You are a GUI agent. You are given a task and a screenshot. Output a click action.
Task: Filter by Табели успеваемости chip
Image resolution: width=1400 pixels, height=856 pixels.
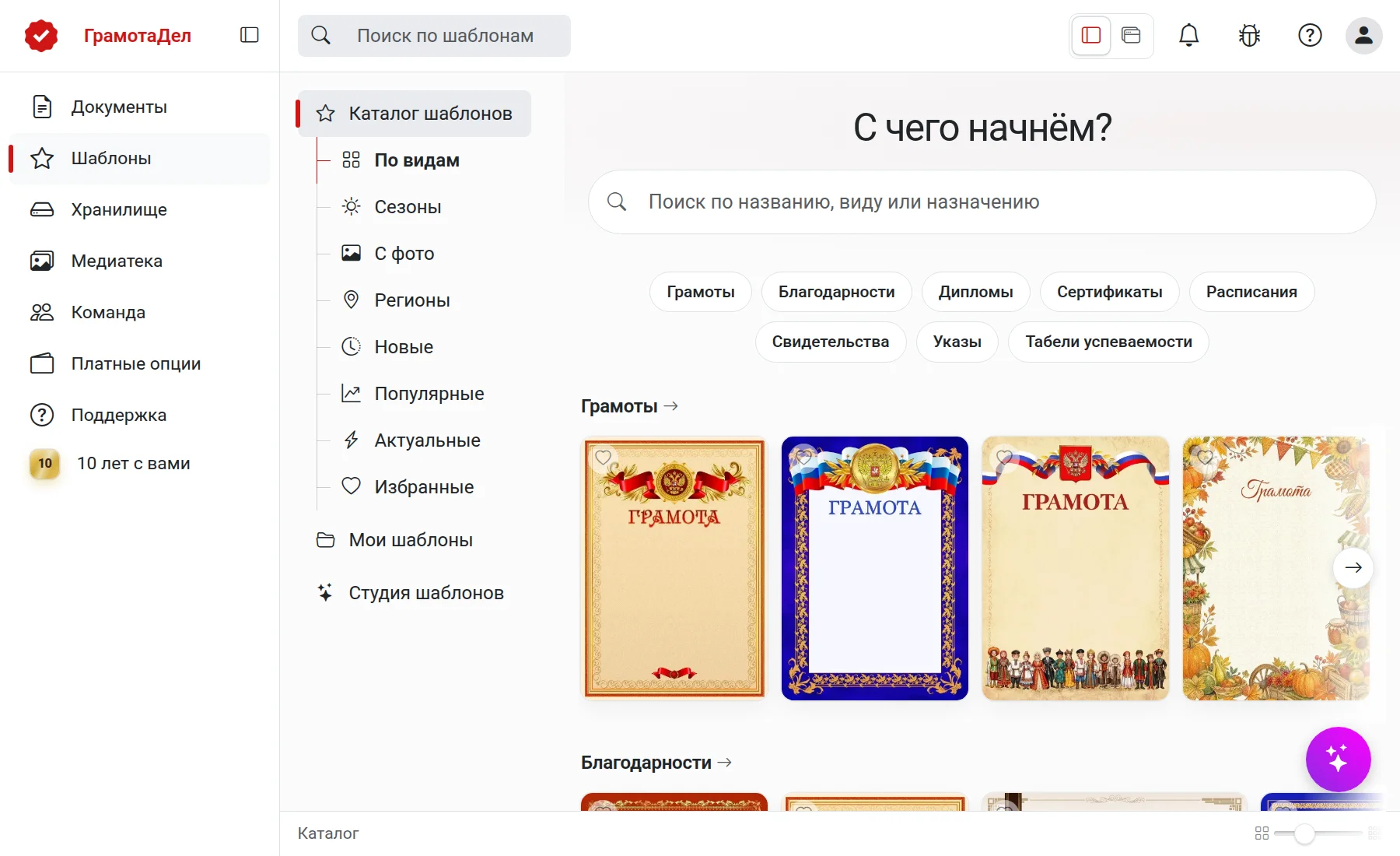click(x=1108, y=342)
